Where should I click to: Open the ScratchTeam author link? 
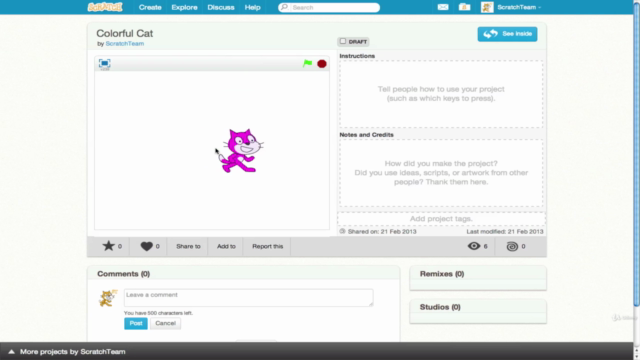point(124,44)
